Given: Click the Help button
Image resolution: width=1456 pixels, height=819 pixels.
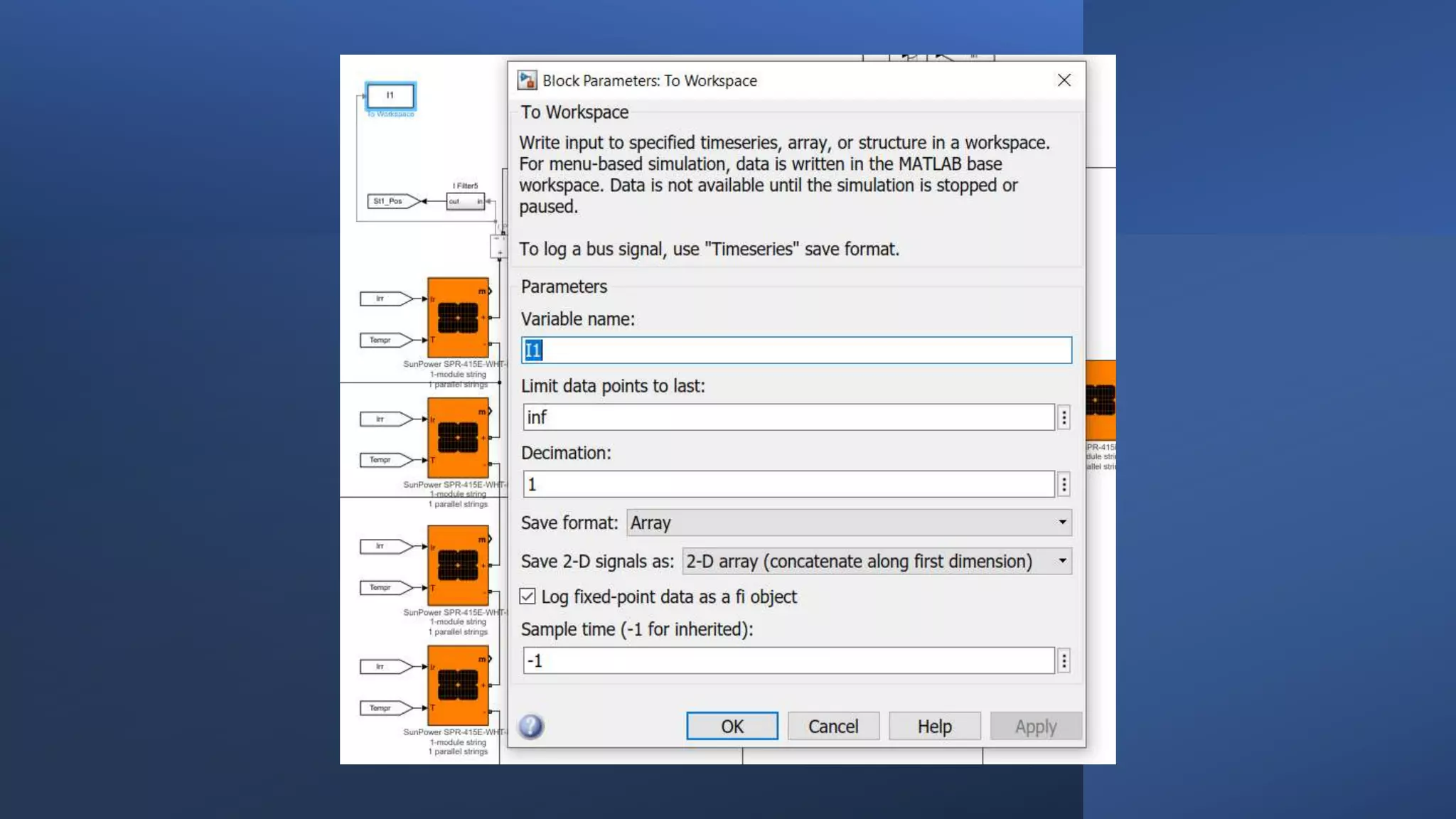Looking at the screenshot, I should [934, 726].
